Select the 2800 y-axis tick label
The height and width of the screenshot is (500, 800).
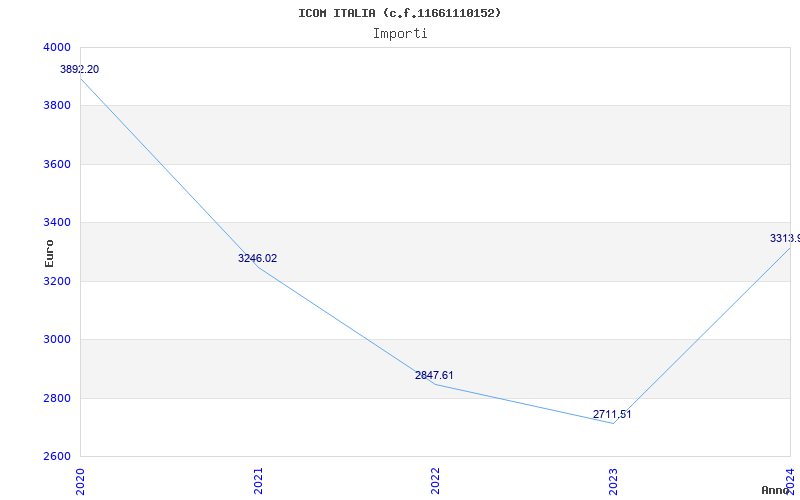pyautogui.click(x=57, y=398)
